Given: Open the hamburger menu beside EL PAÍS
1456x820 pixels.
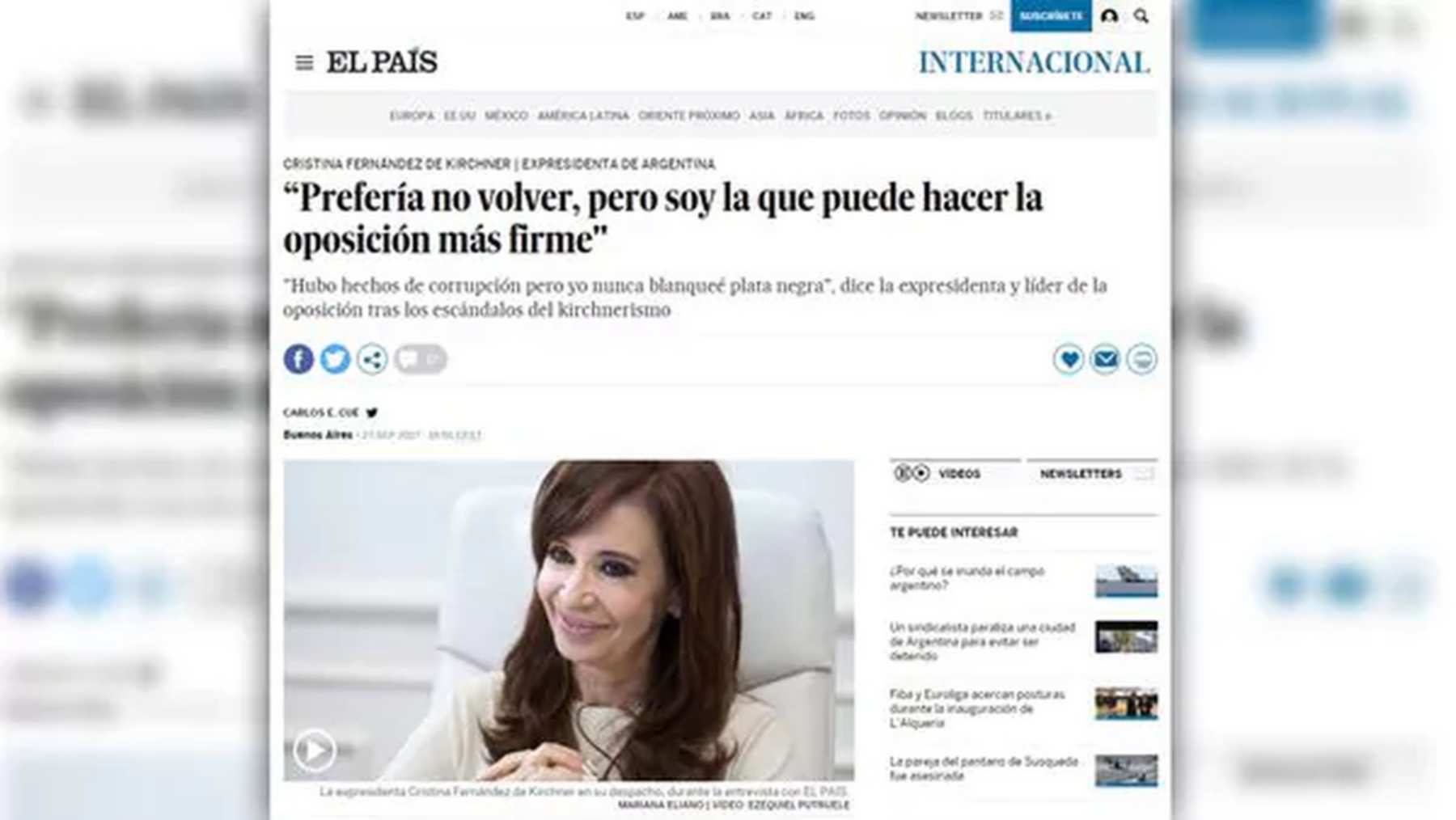Looking at the screenshot, I should pos(304,62).
